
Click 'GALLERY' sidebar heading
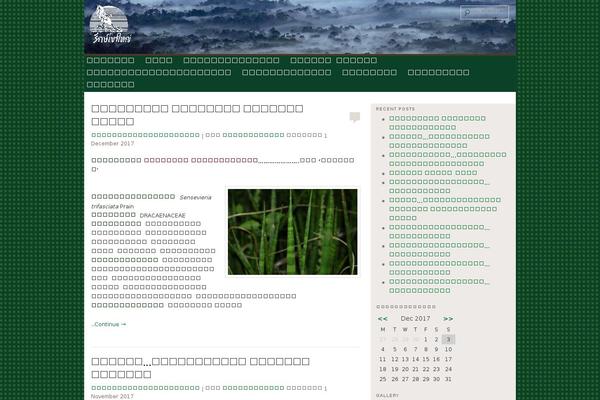(x=387, y=395)
